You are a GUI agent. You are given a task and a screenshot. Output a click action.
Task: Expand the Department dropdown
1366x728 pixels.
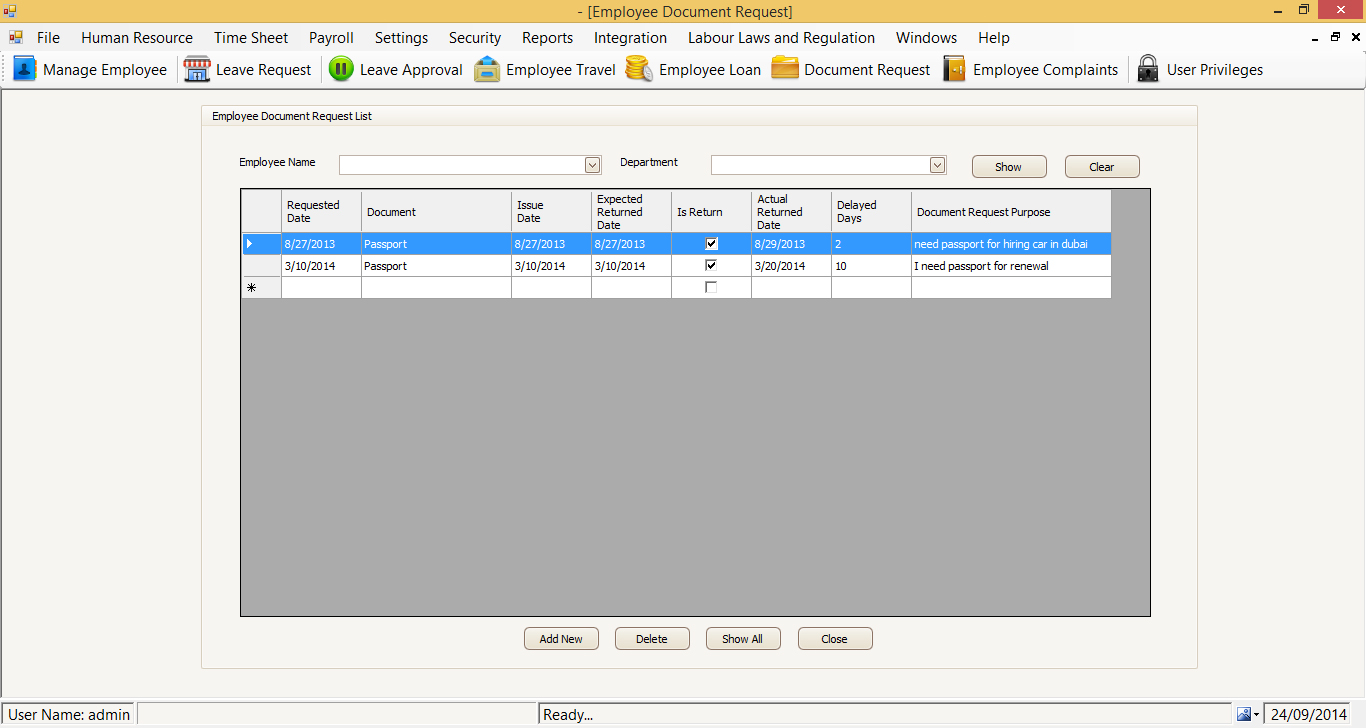click(x=937, y=165)
